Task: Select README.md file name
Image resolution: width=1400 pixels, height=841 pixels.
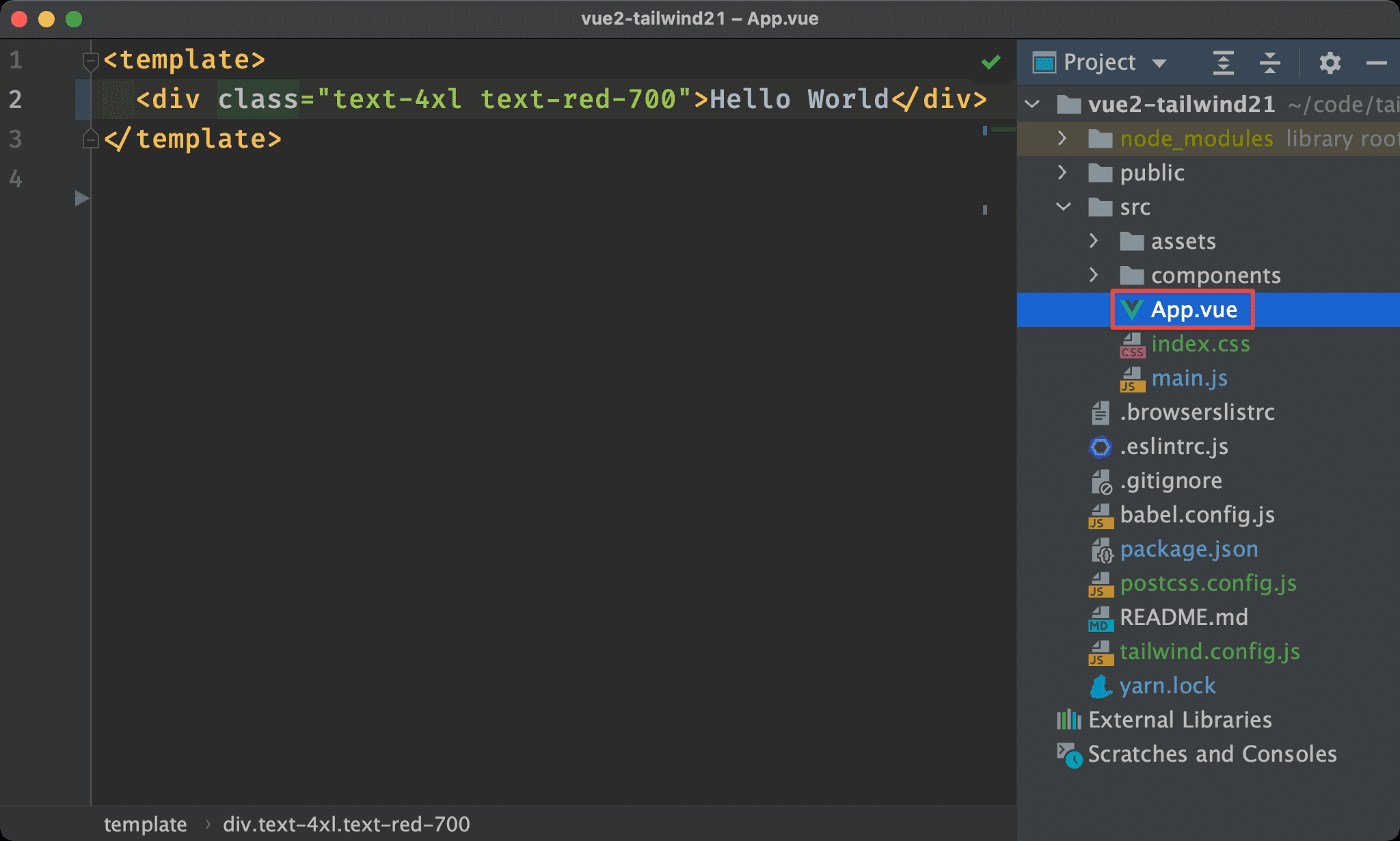Action: coord(1184,617)
